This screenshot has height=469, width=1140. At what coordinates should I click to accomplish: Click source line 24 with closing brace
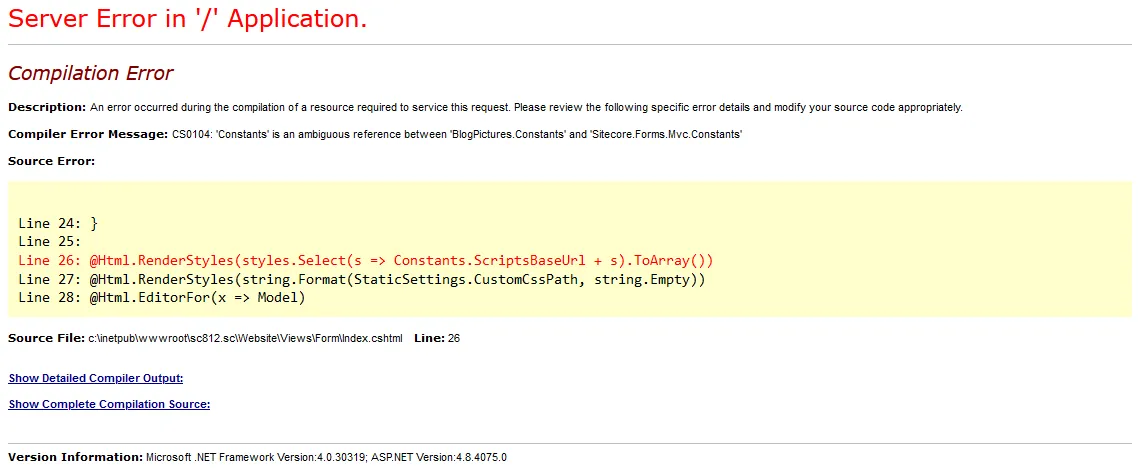tap(58, 223)
